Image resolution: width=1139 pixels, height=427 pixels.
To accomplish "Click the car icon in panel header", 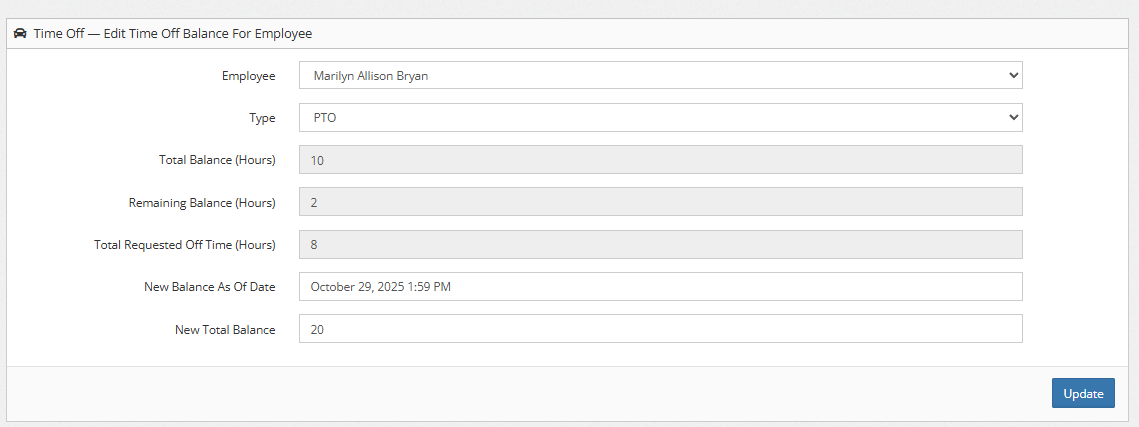I will click(x=20, y=33).
